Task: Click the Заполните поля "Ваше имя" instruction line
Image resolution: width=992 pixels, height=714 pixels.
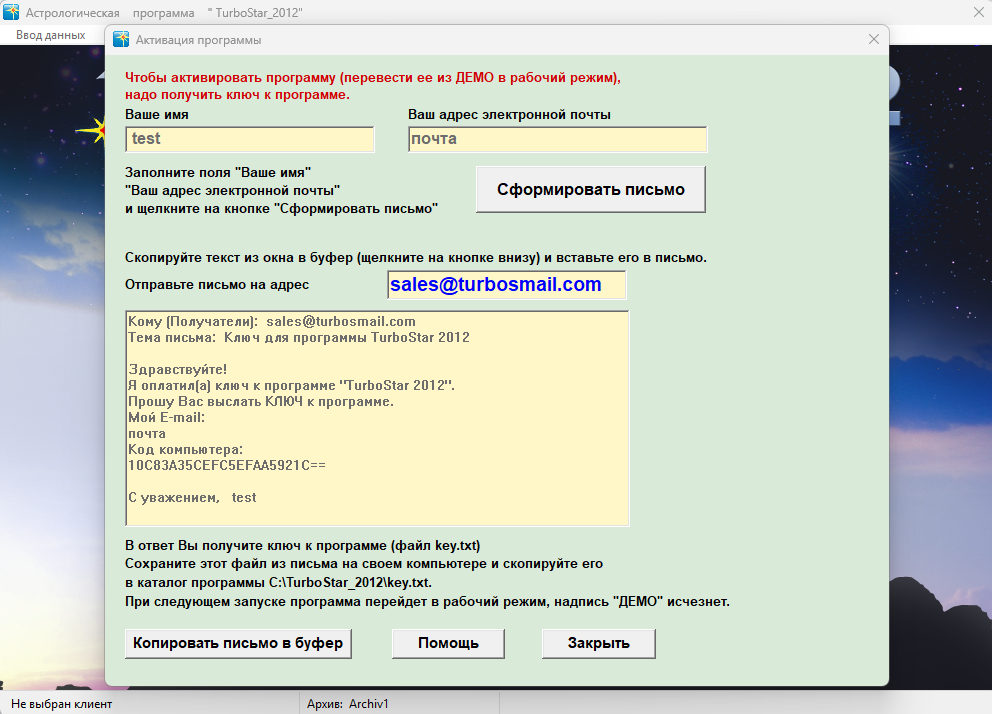Action: coord(218,172)
